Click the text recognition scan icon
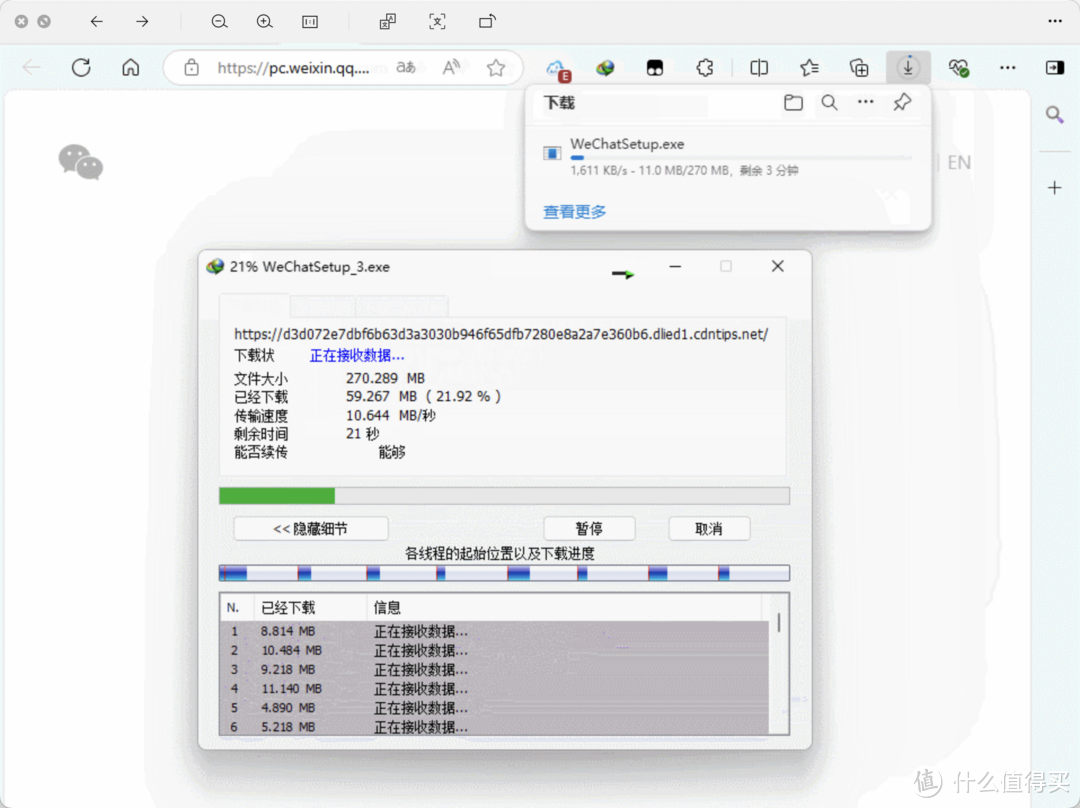 (437, 21)
